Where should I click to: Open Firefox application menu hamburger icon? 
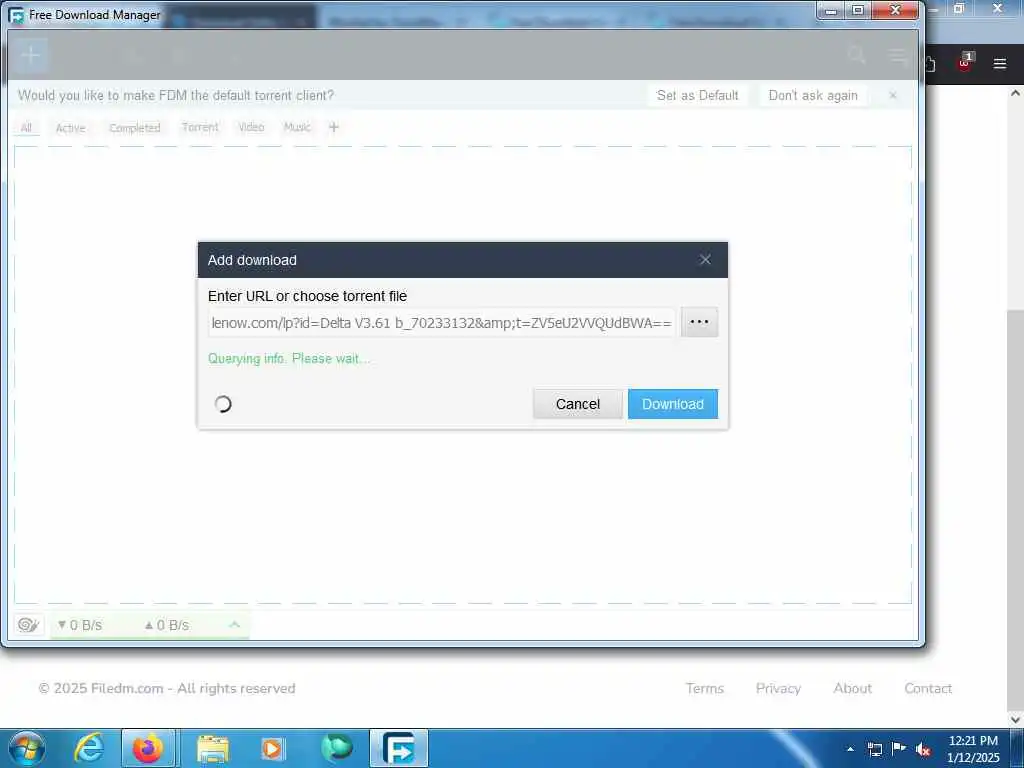pyautogui.click(x=1000, y=63)
